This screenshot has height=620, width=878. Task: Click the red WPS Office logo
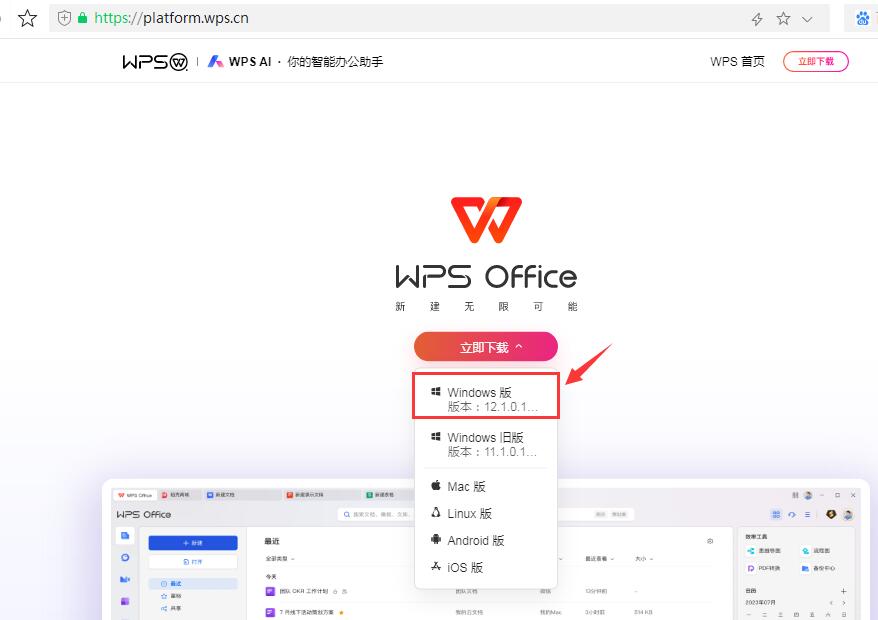tap(486, 220)
